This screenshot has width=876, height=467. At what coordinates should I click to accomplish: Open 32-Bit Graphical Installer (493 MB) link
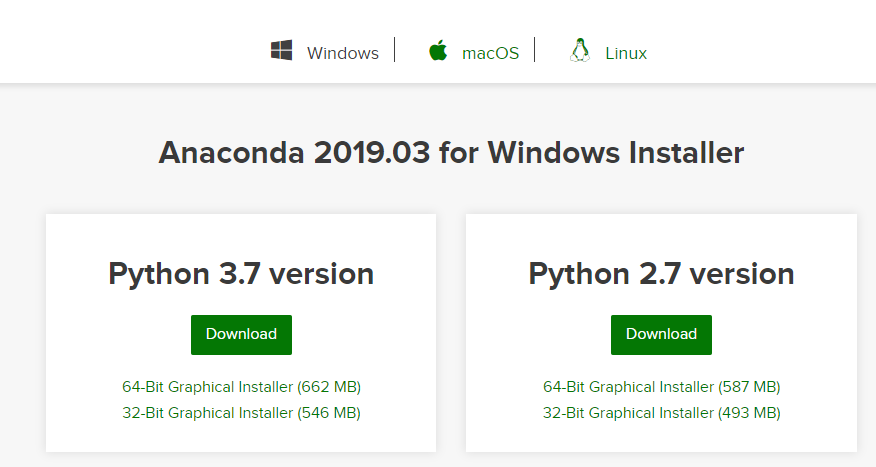tap(661, 413)
